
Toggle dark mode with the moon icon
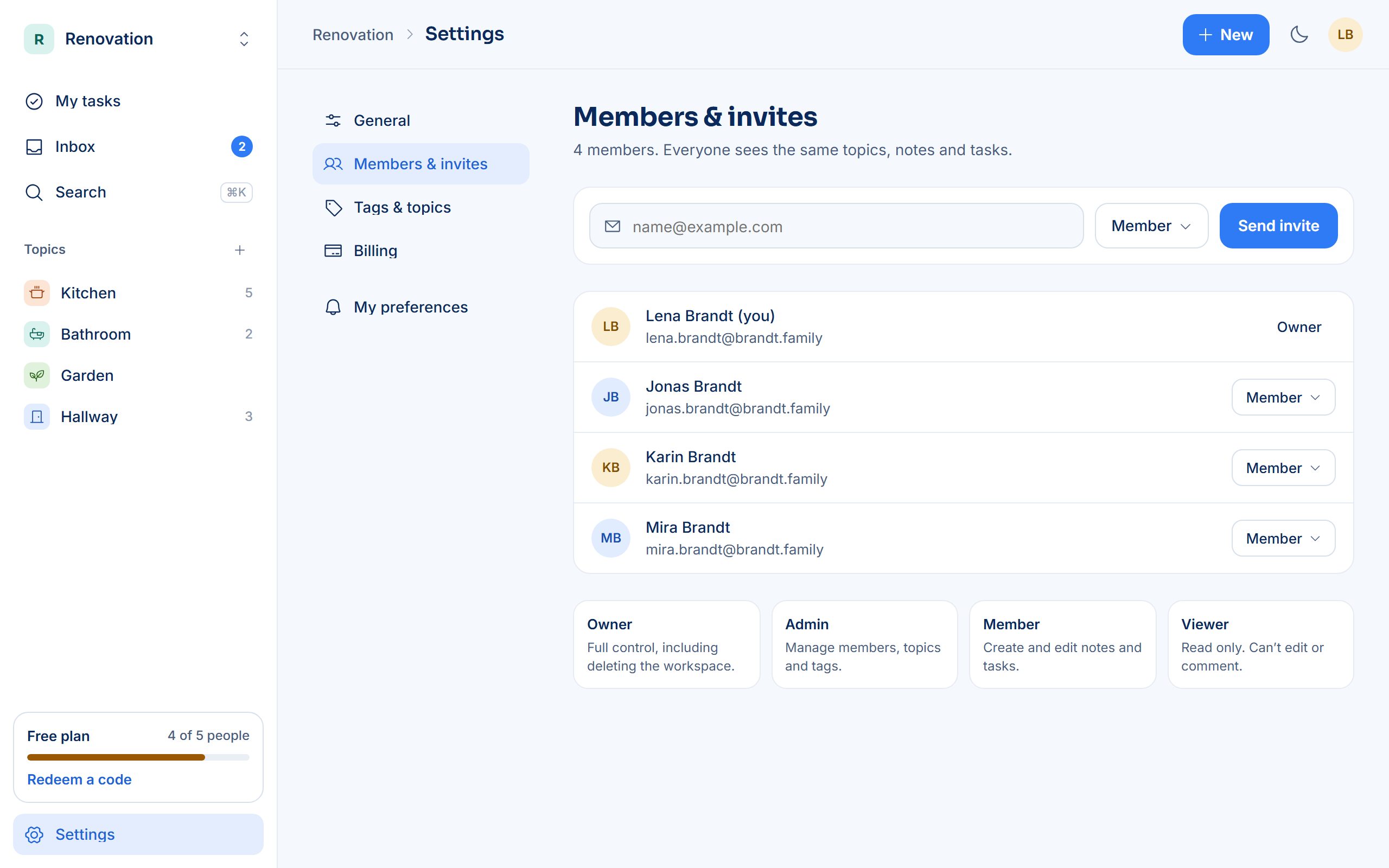tap(1299, 34)
